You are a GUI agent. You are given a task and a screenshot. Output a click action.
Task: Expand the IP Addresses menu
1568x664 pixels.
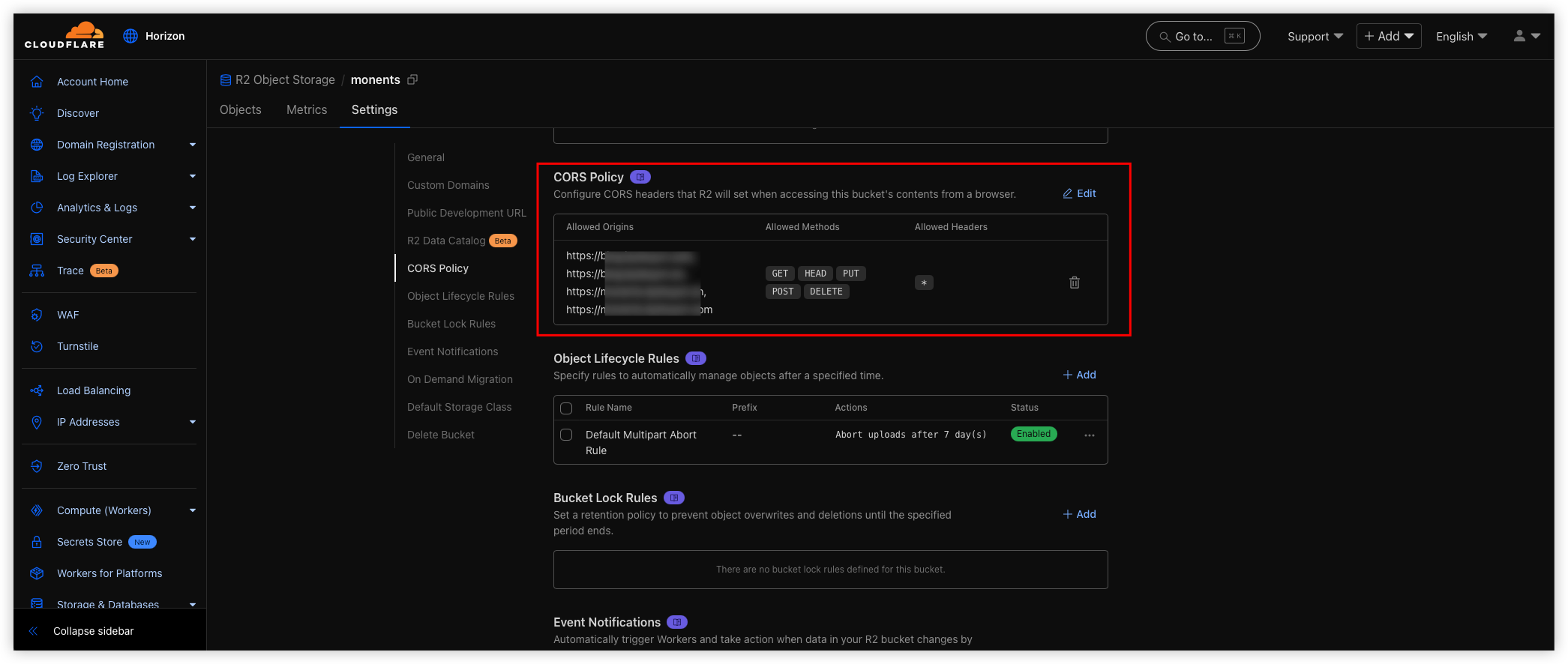193,422
